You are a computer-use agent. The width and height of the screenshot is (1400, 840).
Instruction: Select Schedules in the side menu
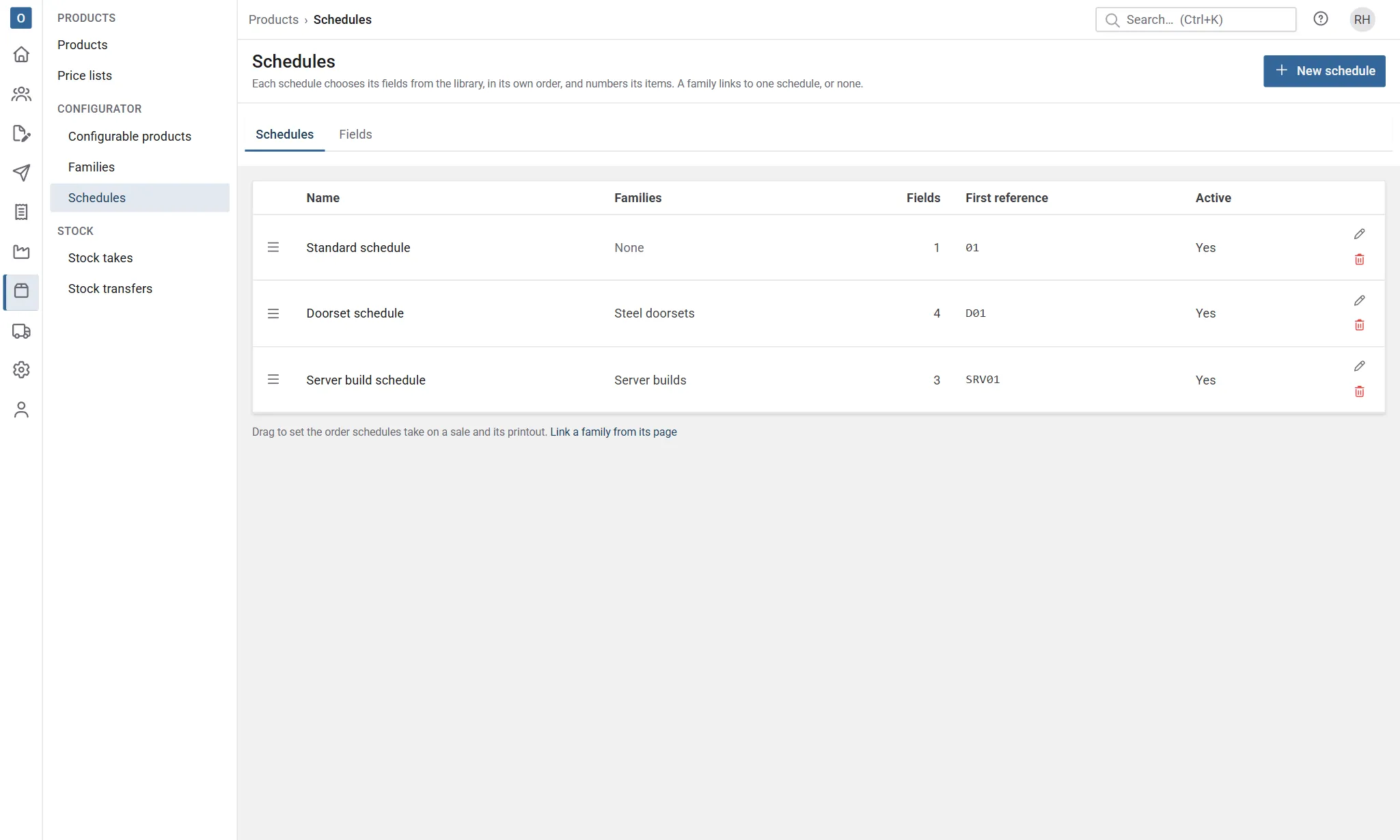tap(139, 197)
